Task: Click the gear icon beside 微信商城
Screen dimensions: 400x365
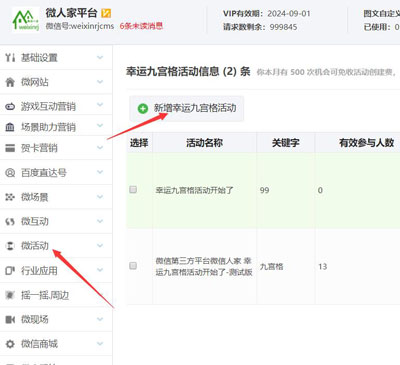Action: 10,344
